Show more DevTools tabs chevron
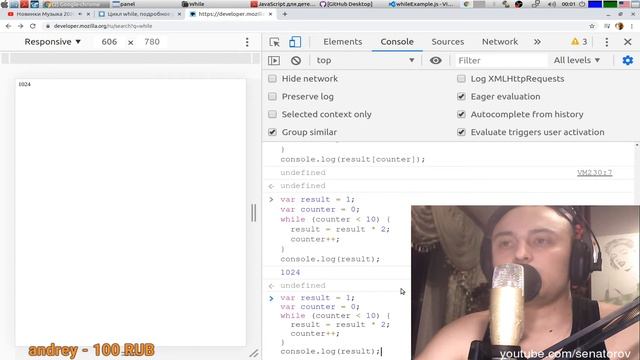 pos(537,42)
